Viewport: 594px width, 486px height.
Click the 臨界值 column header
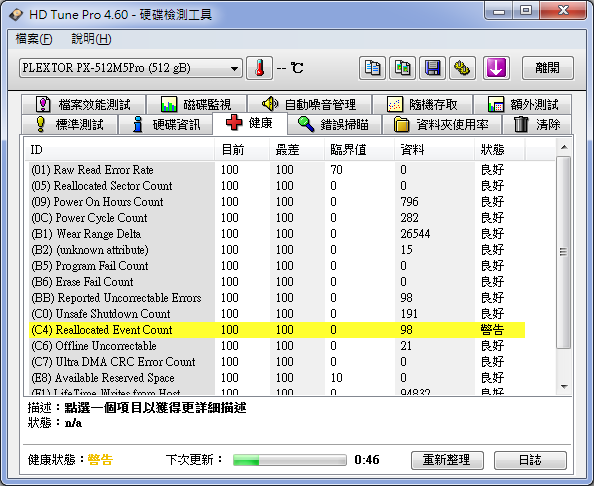(359, 150)
